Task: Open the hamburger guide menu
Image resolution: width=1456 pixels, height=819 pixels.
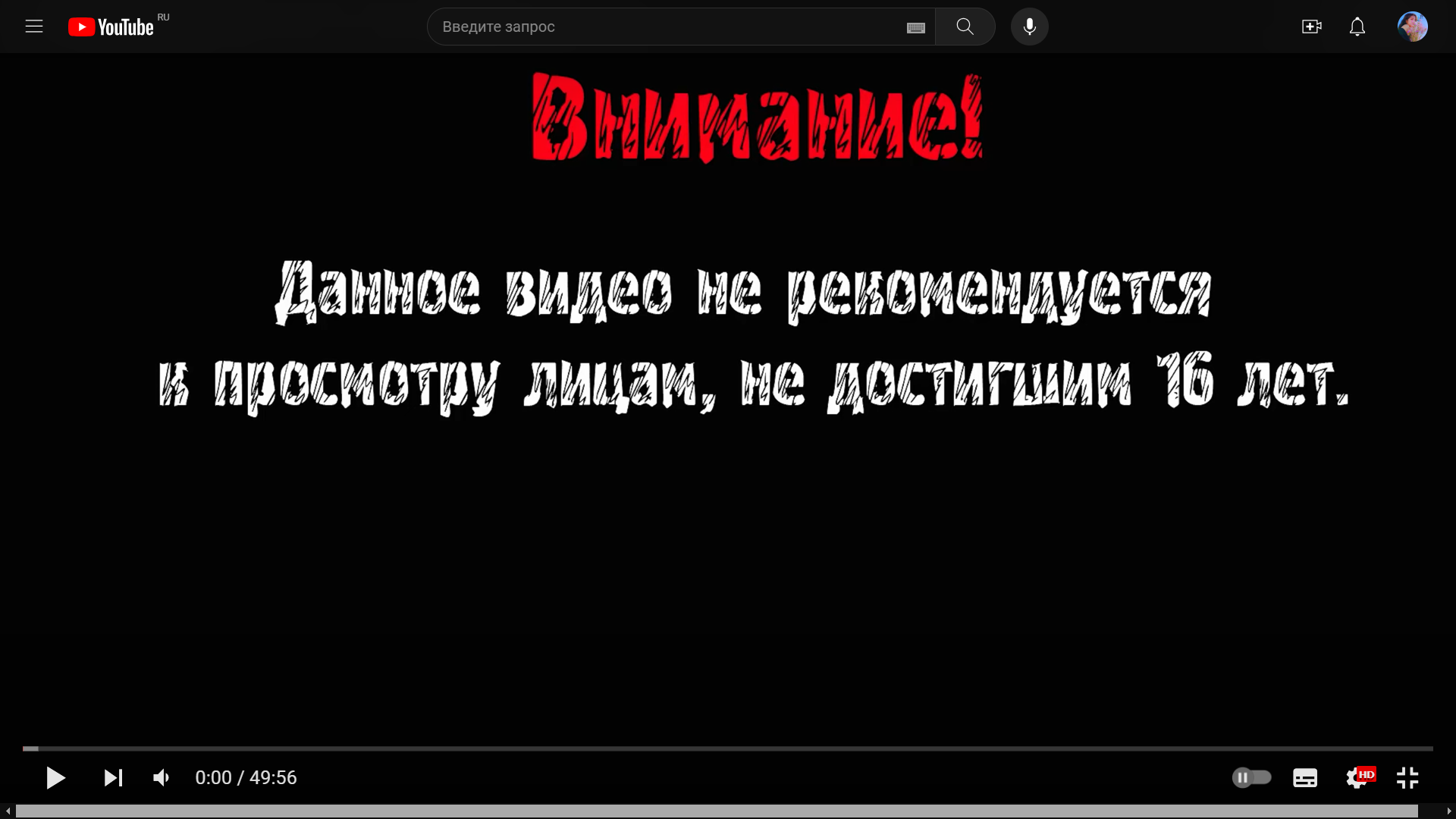Action: click(34, 27)
